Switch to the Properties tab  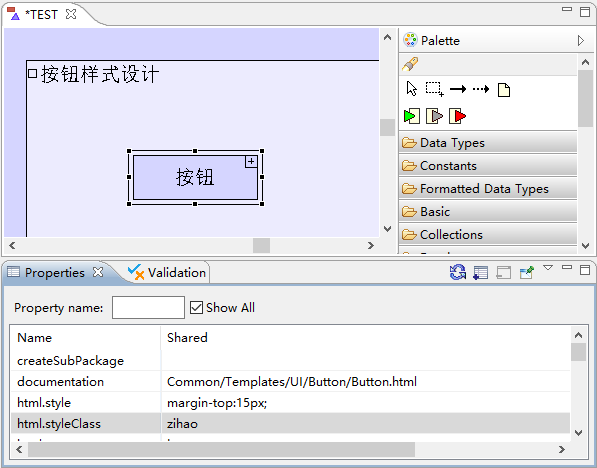point(55,273)
